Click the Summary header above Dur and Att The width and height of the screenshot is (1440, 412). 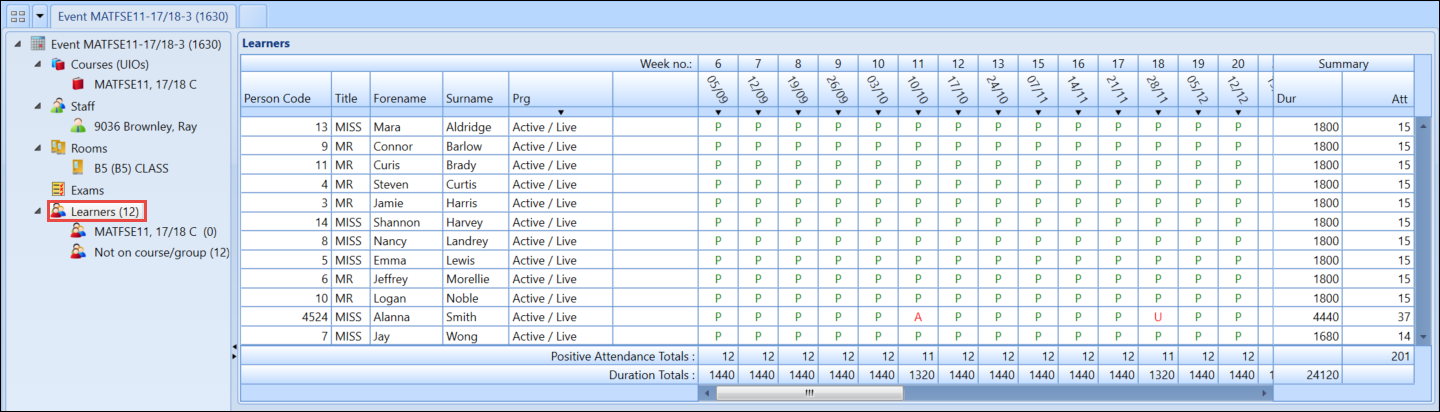(1343, 63)
